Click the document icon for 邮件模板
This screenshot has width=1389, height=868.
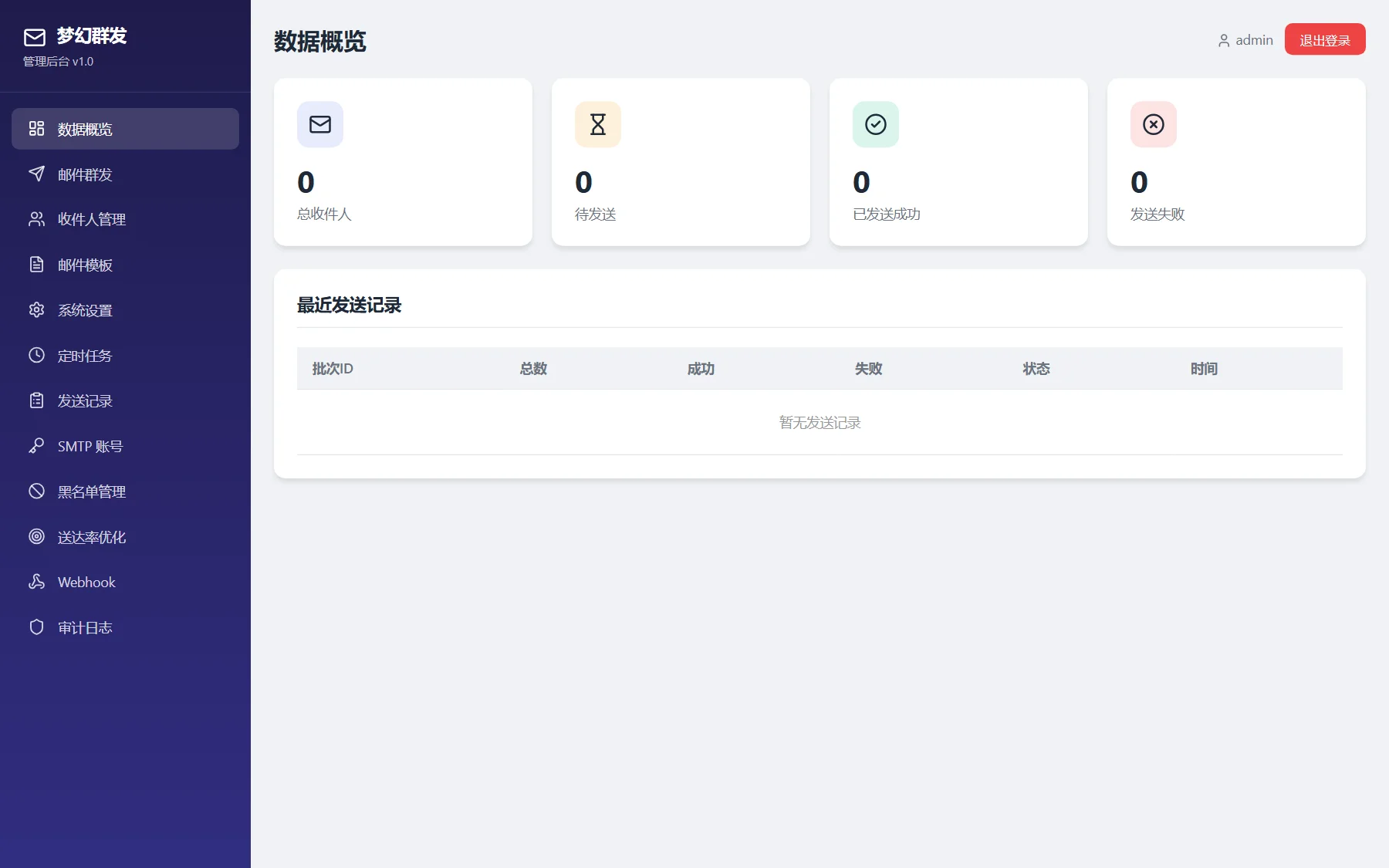(36, 265)
